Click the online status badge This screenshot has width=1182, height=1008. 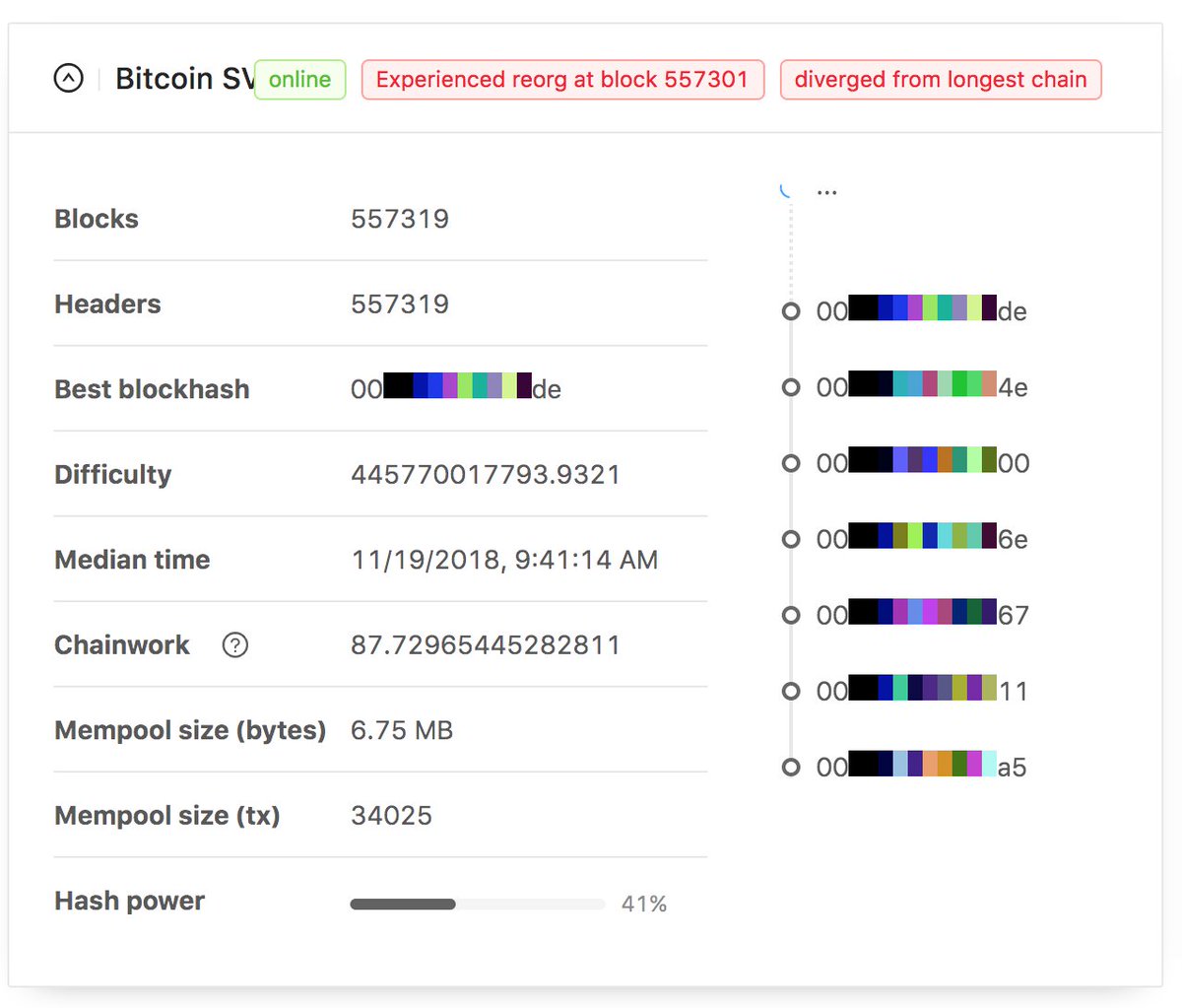pos(299,80)
